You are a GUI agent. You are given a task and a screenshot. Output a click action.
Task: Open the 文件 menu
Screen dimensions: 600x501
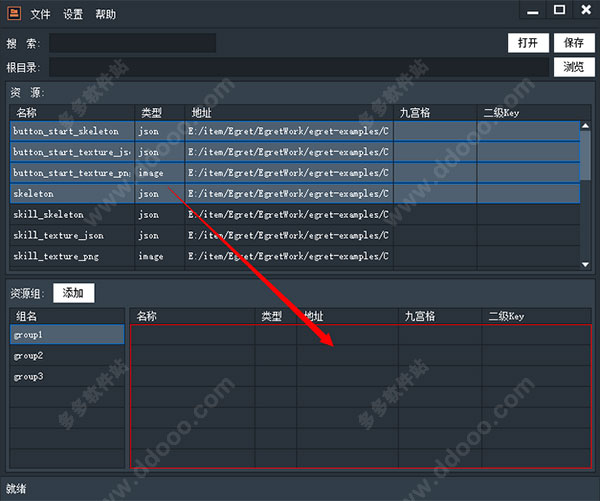(40, 15)
